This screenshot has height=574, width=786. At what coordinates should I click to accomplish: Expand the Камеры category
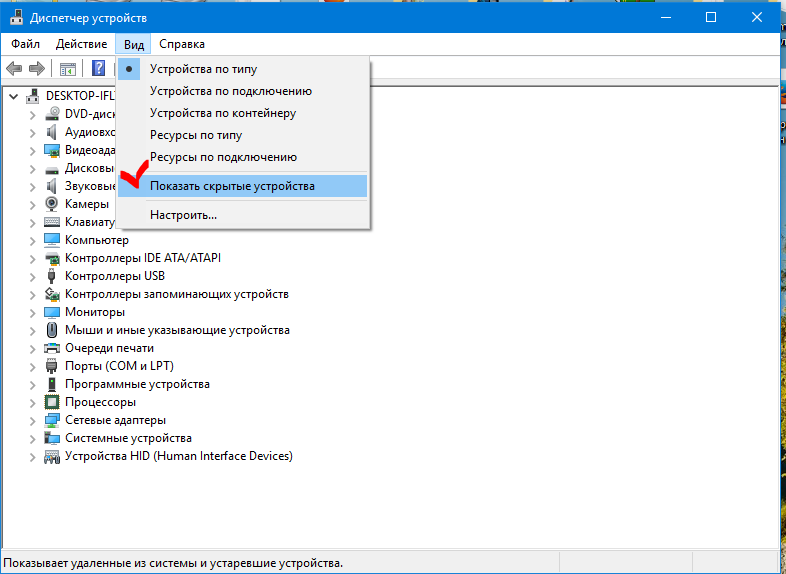point(33,205)
